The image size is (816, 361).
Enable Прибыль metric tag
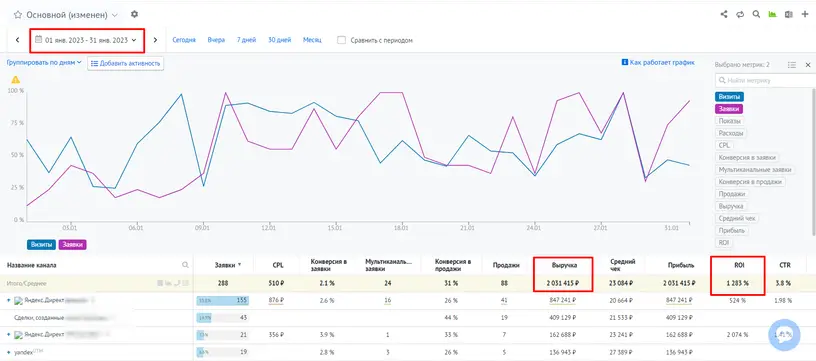(x=732, y=230)
